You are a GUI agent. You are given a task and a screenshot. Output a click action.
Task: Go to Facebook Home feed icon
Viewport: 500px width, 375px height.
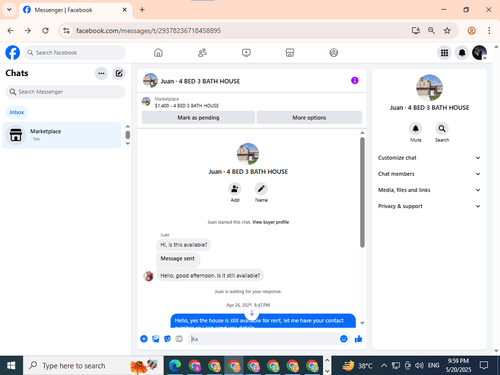coord(158,53)
